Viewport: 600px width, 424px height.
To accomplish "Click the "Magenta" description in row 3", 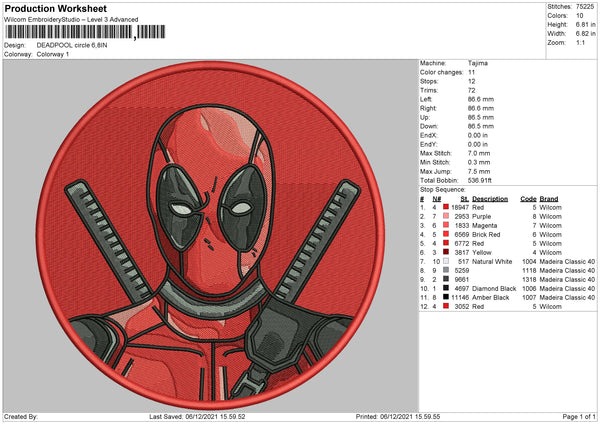I will (x=484, y=225).
